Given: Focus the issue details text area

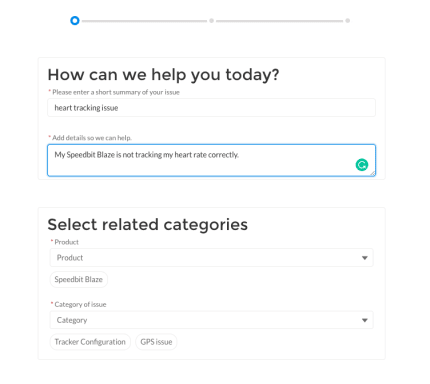Looking at the screenshot, I should (x=211, y=160).
